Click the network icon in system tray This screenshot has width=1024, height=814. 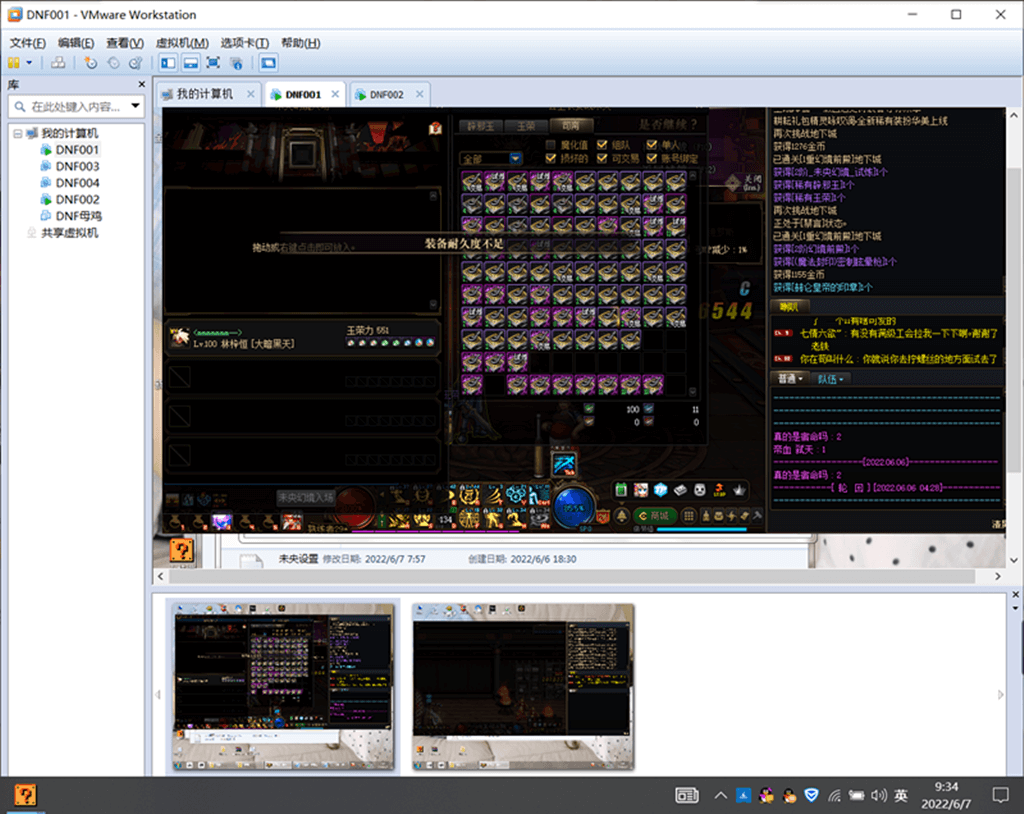click(x=835, y=795)
